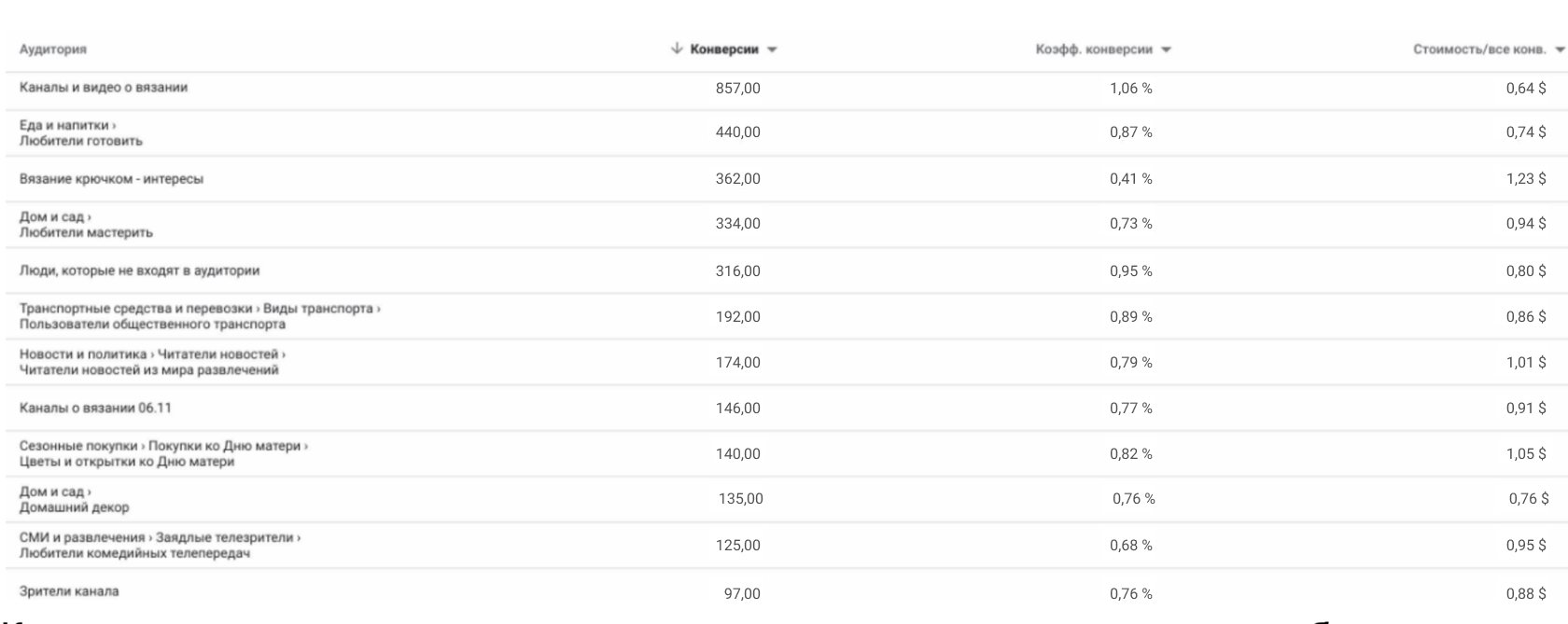Click the Коэфф. конверсии header text
The image size is (1568, 624).
[1094, 49]
